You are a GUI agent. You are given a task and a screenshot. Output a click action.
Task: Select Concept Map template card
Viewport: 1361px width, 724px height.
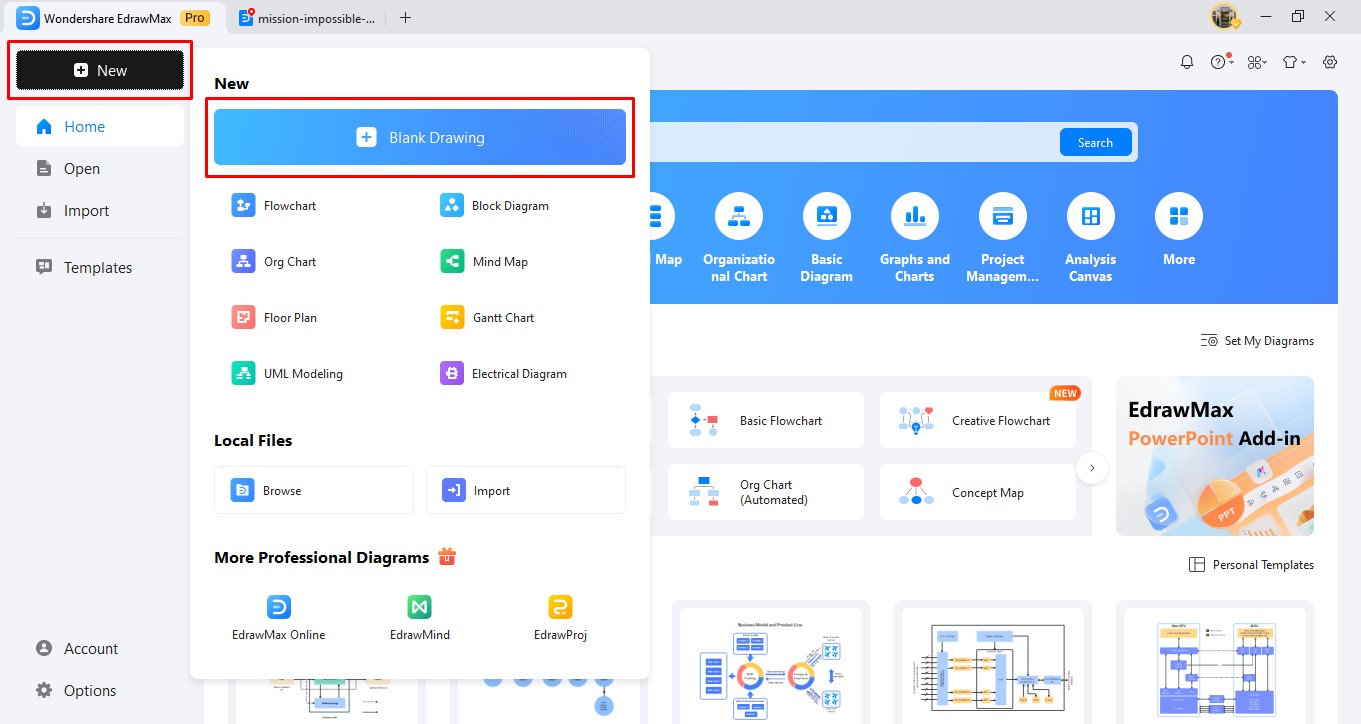click(978, 492)
